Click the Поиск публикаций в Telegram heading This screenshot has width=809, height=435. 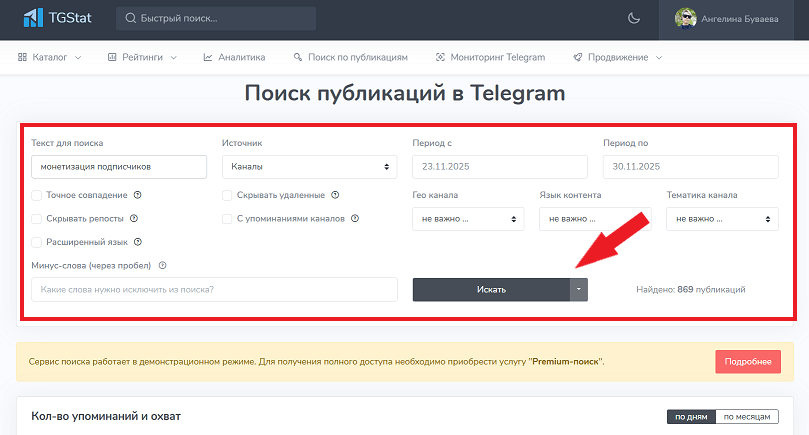[405, 93]
